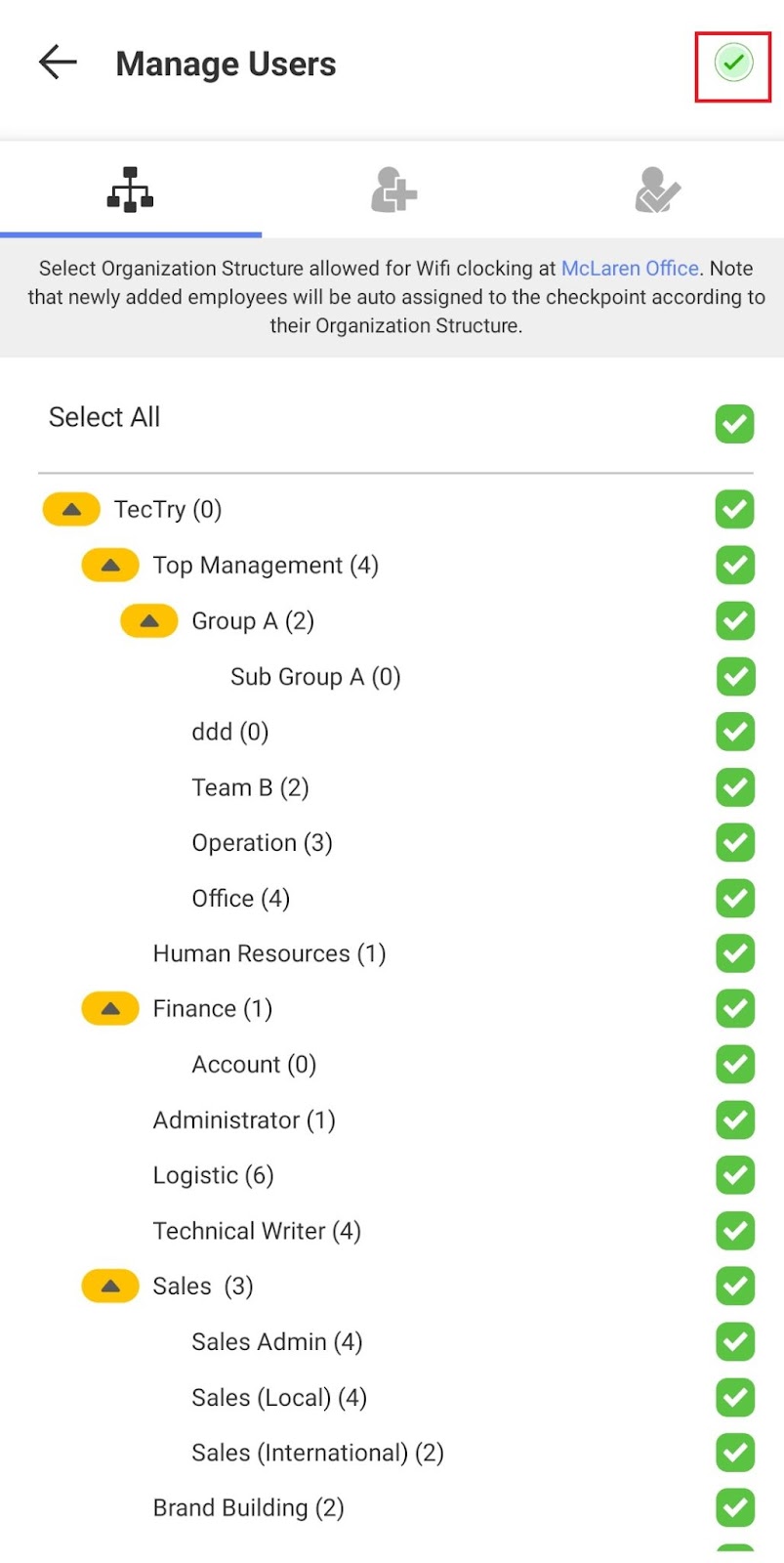Collapse the Top Management (4) group
Viewport: 784px width, 1563px height.
click(110, 565)
